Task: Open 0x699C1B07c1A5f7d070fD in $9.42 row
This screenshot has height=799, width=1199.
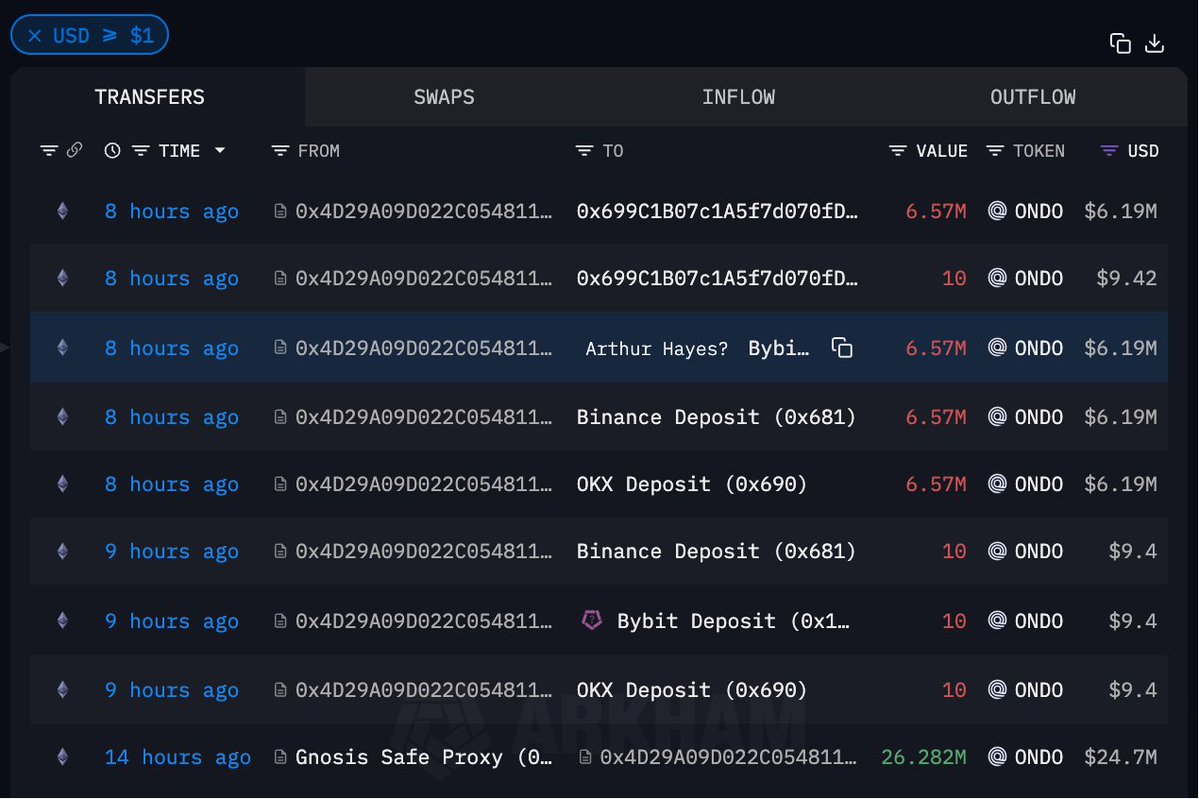Action: click(x=717, y=278)
